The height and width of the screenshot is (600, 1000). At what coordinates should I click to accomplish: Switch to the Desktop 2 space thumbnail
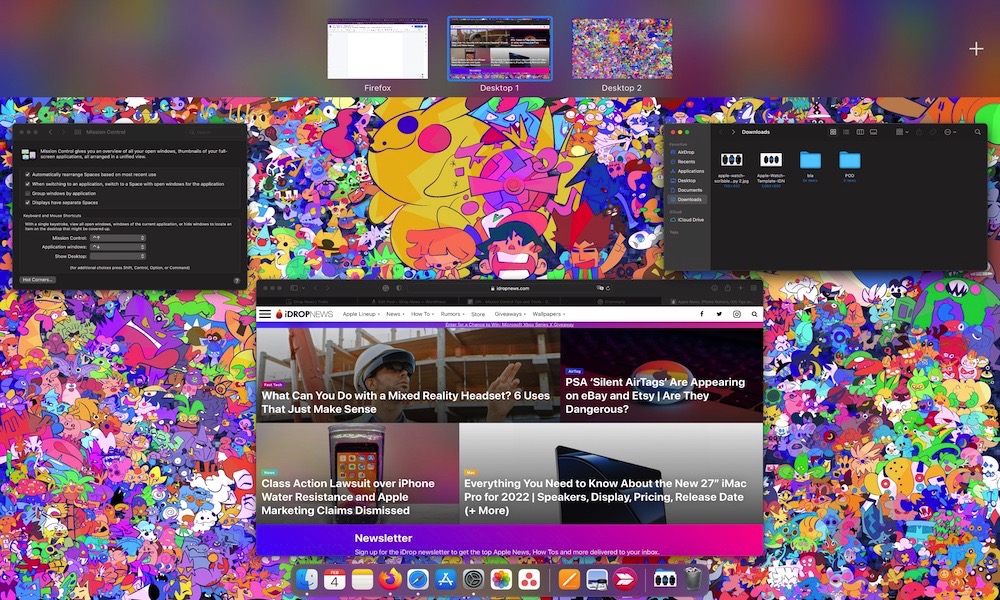[x=622, y=49]
